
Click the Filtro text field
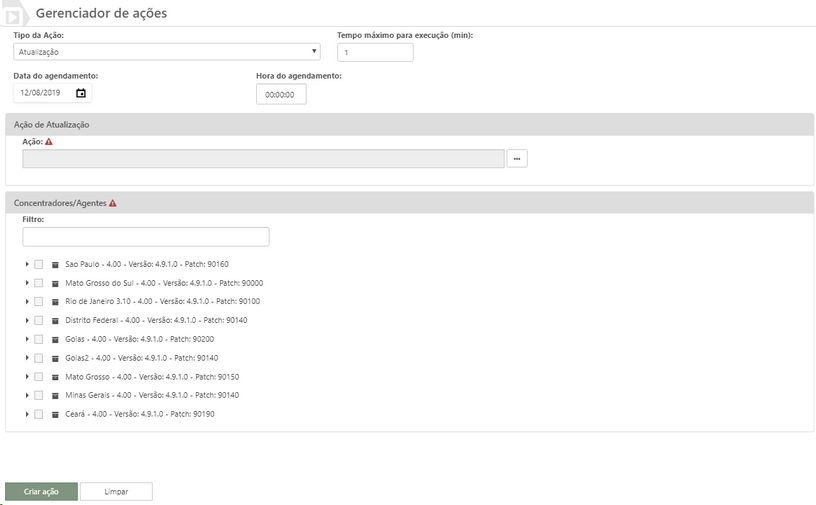pyautogui.click(x=146, y=237)
